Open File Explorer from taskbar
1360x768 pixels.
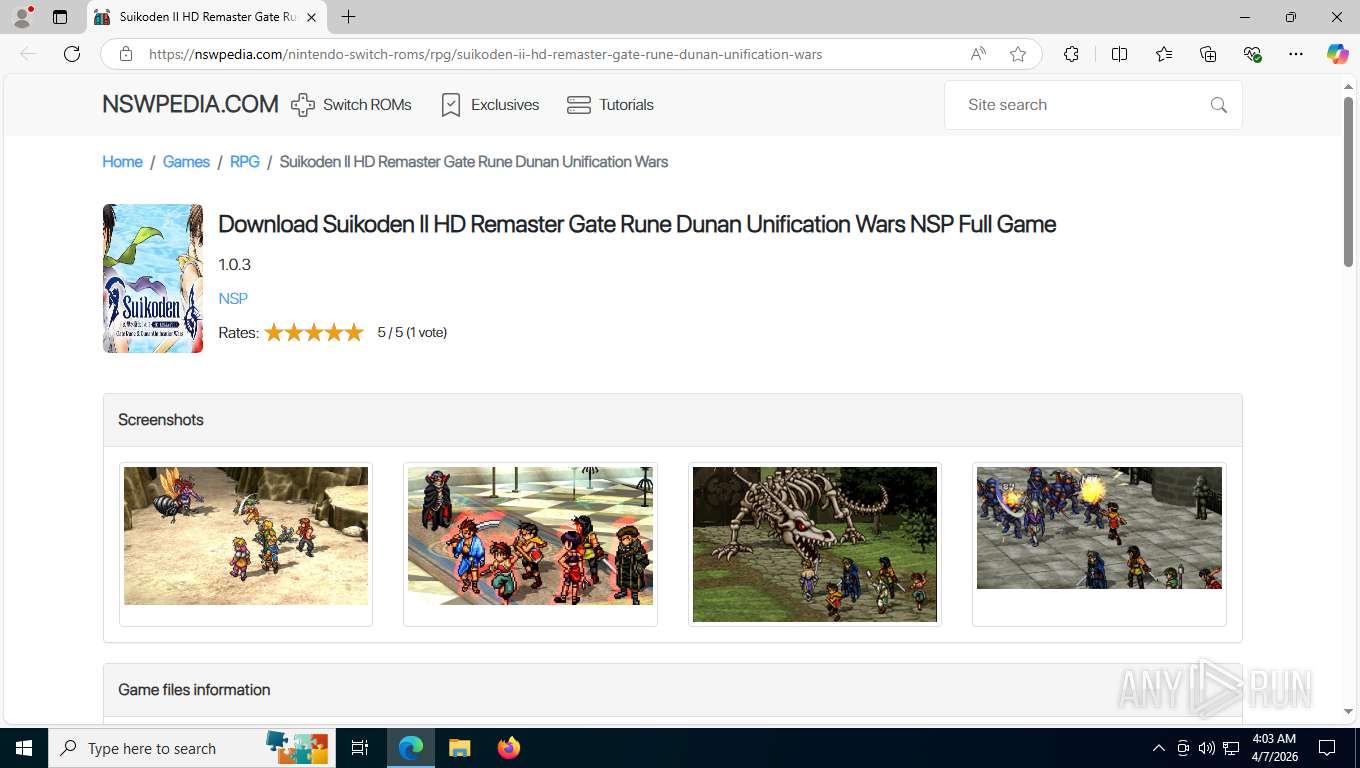459,748
